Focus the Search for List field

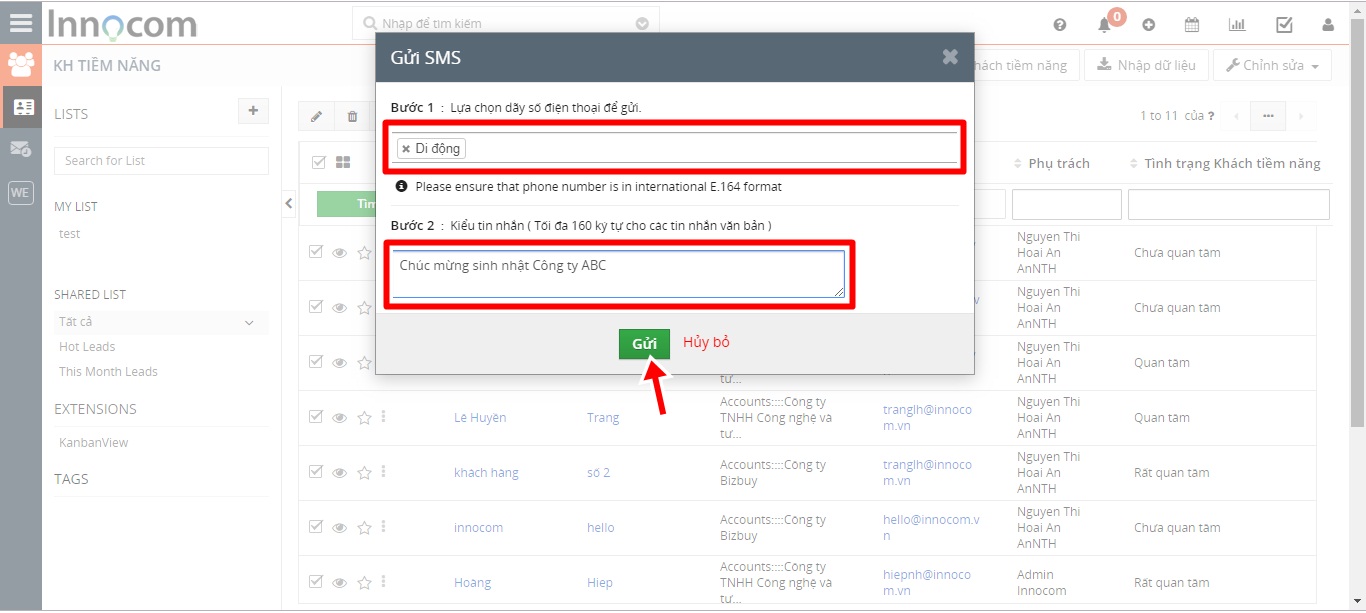161,161
